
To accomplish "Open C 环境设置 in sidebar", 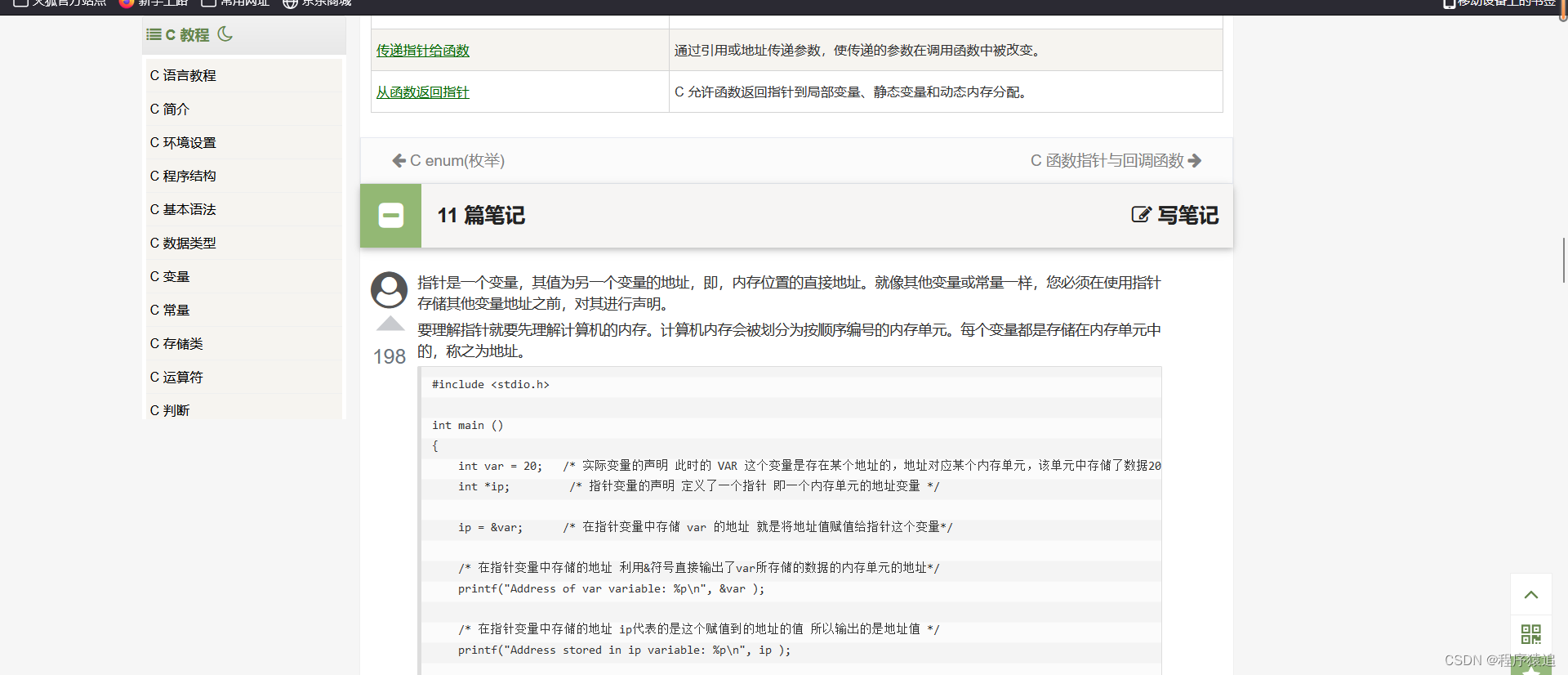I will click(244, 142).
